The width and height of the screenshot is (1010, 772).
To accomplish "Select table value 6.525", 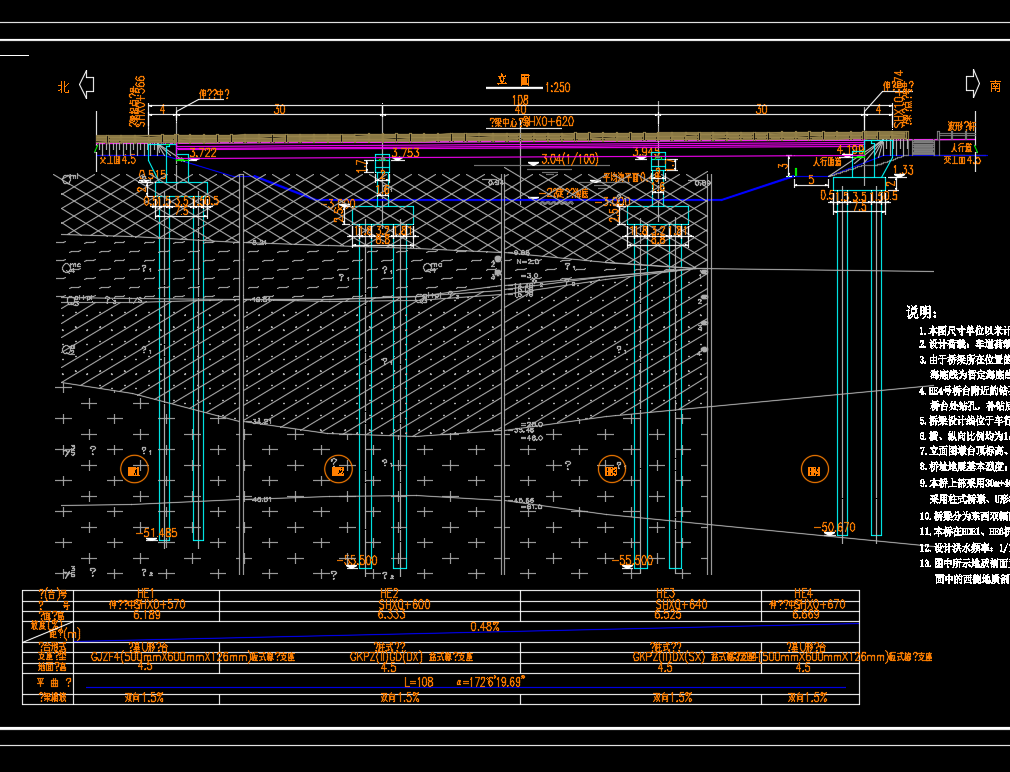I will point(667,615).
